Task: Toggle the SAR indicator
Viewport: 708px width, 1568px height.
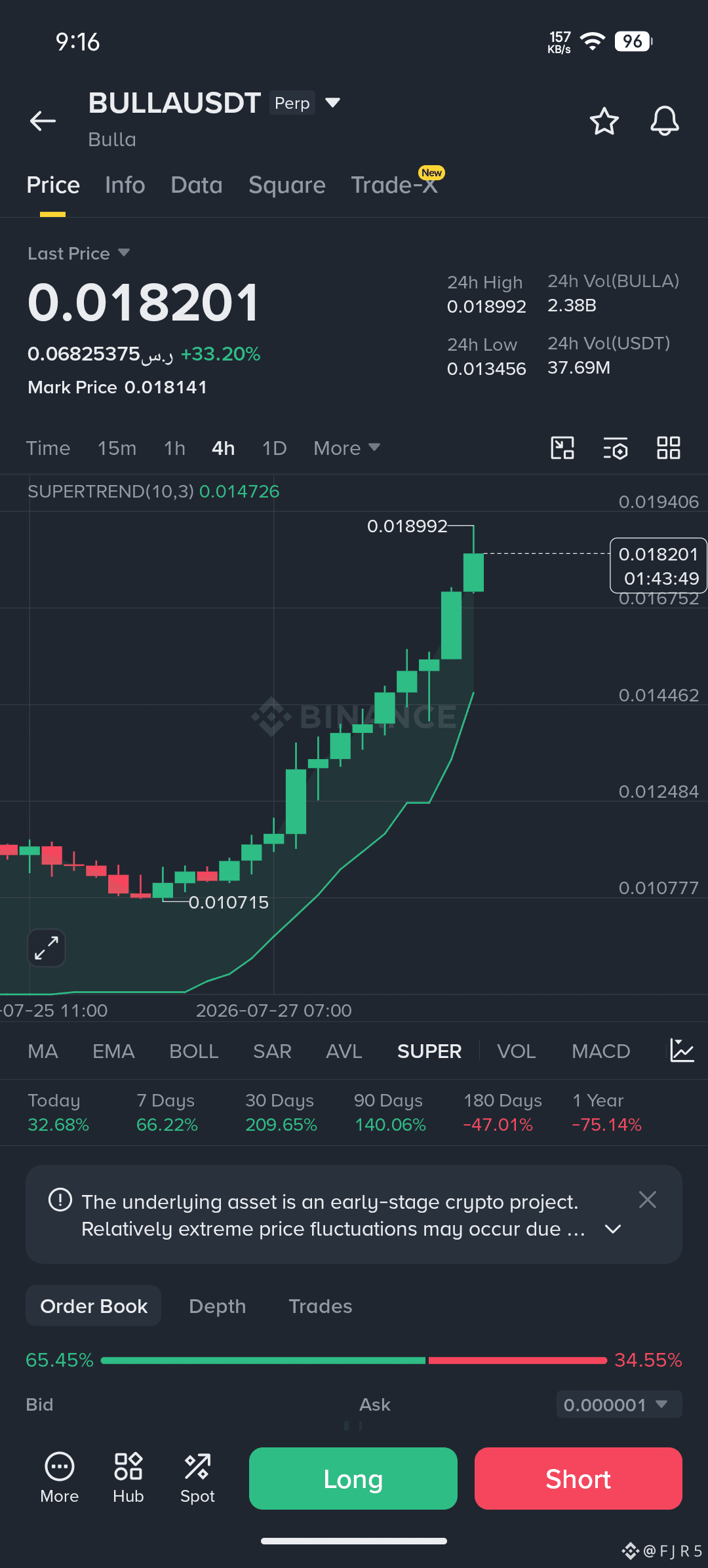Action: click(272, 1051)
